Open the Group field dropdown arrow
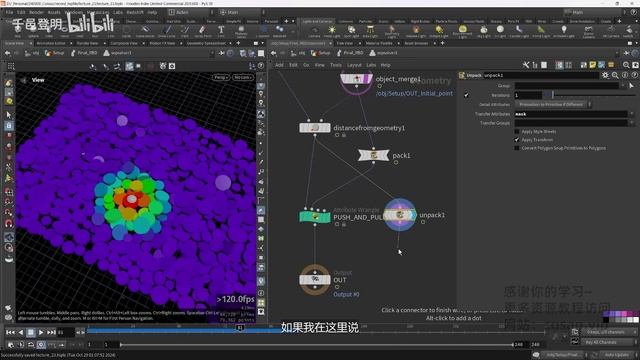This screenshot has width=640, height=360. click(x=623, y=85)
